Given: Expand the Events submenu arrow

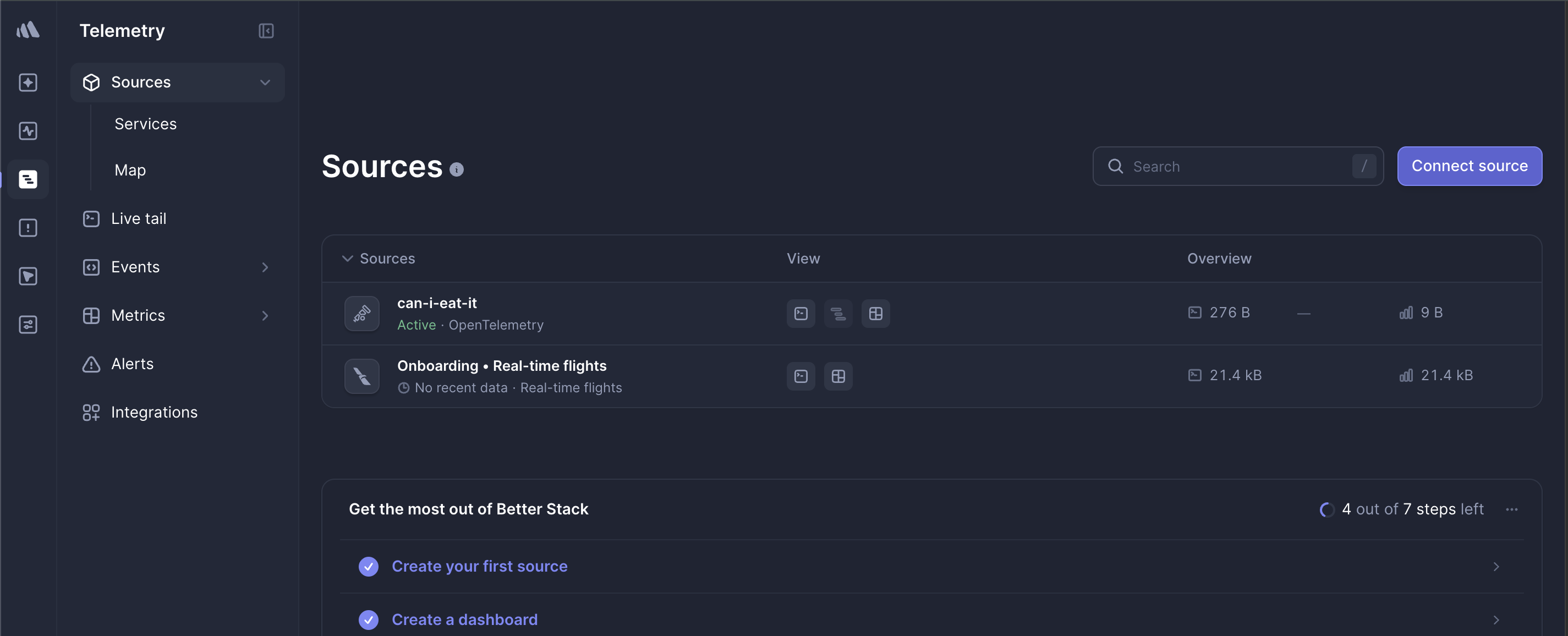Looking at the screenshot, I should pos(265,267).
